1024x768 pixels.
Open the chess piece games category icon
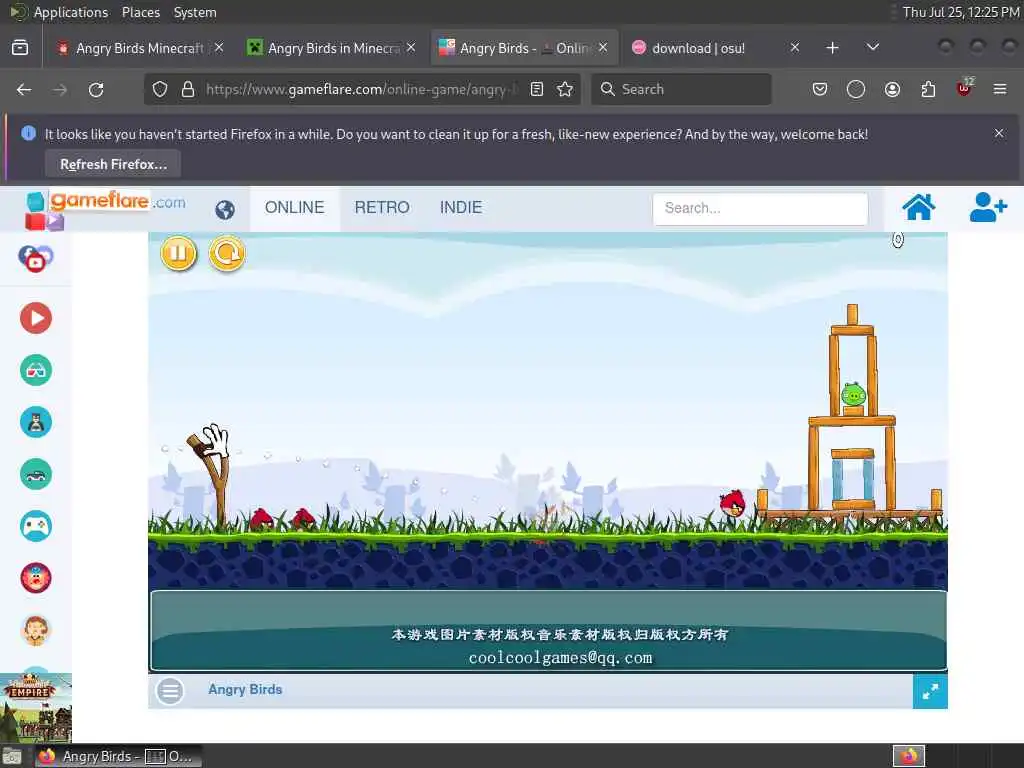[36, 422]
